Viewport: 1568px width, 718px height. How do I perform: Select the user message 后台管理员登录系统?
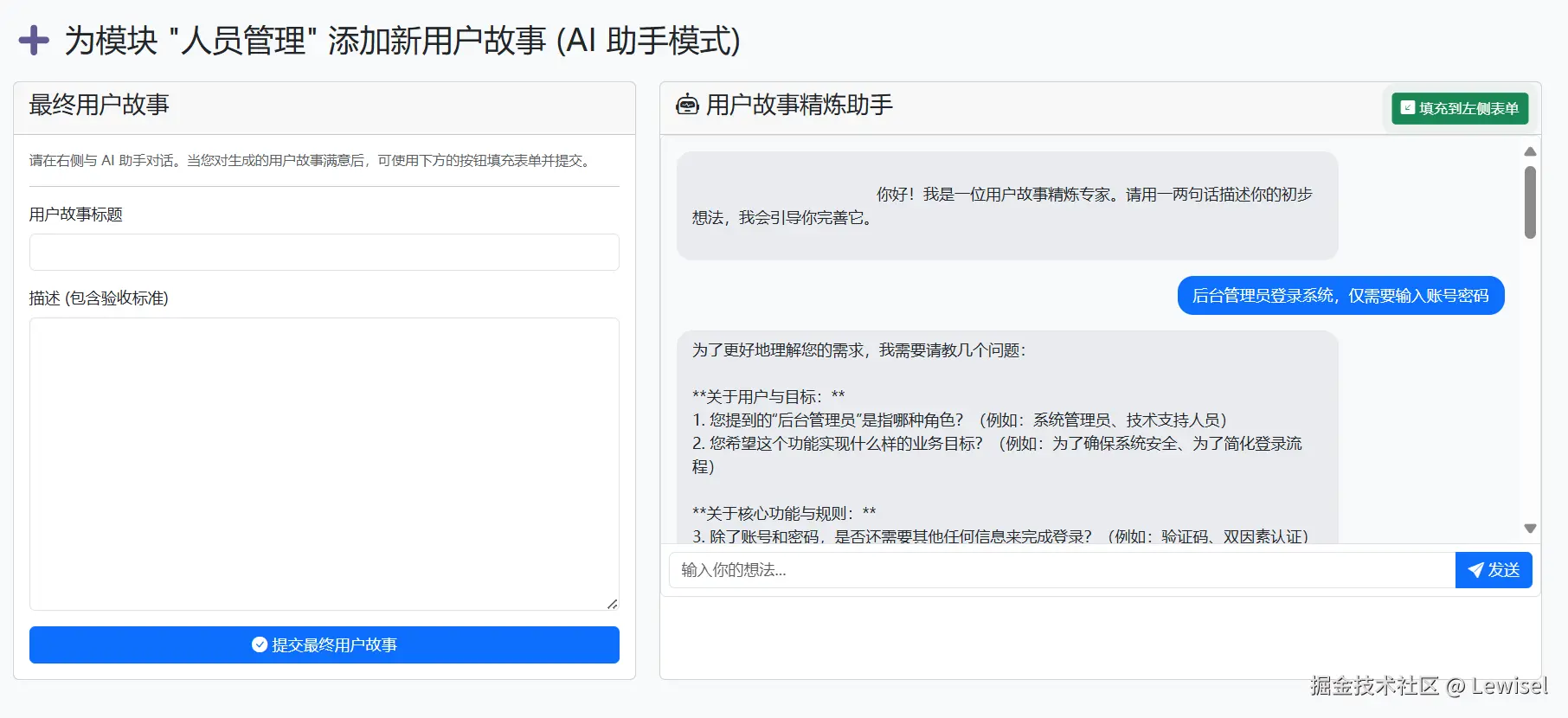click(x=1340, y=296)
